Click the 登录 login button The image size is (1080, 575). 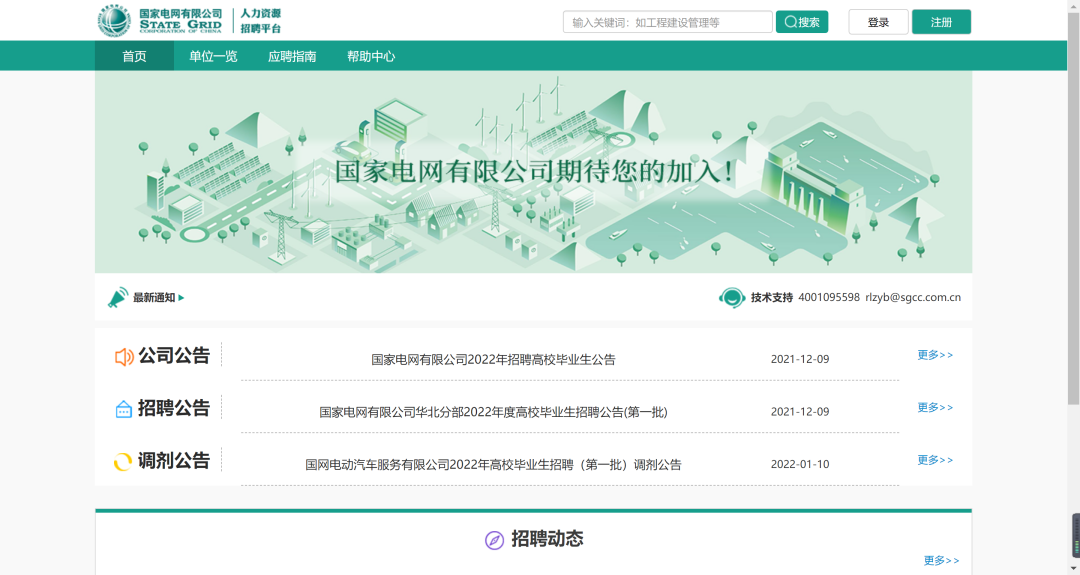click(878, 22)
